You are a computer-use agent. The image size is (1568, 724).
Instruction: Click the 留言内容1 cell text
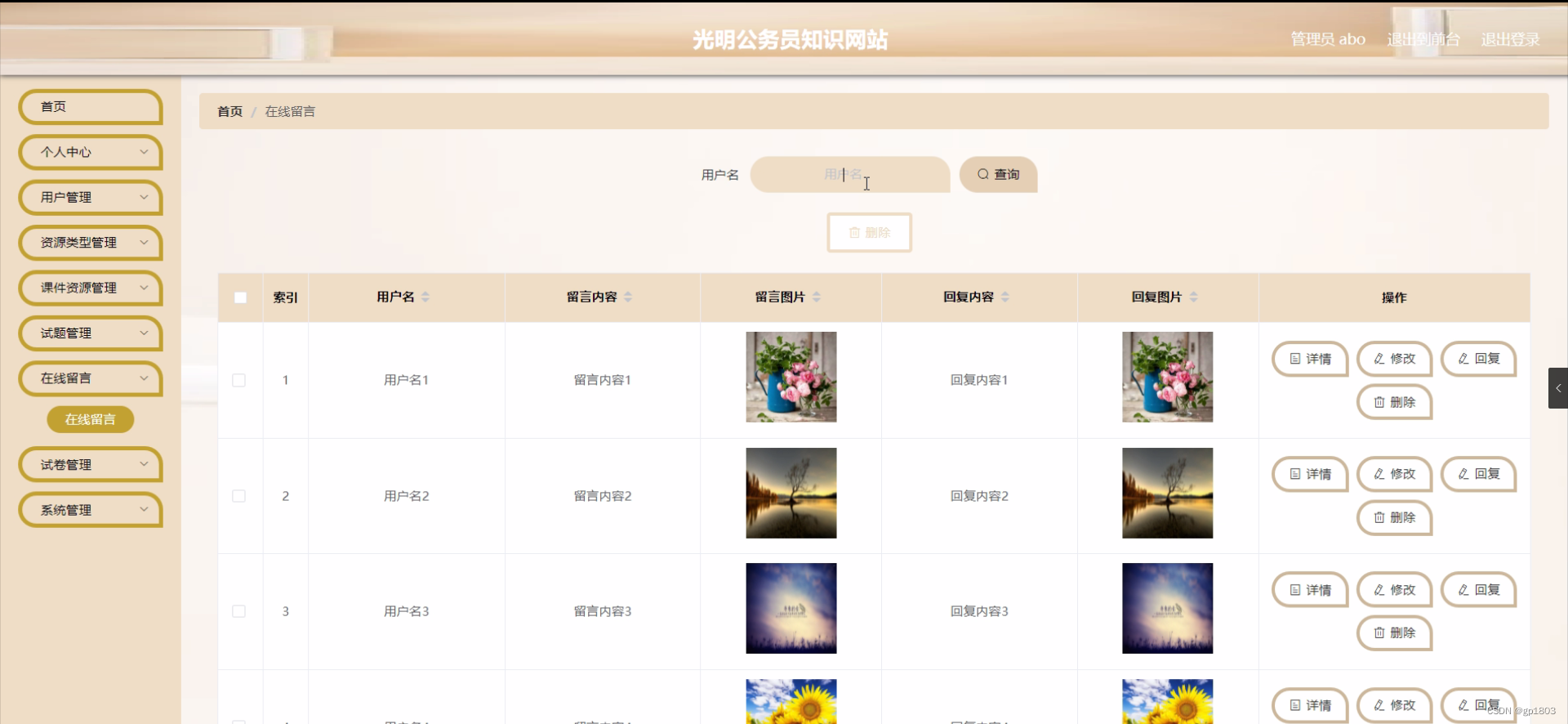click(603, 380)
